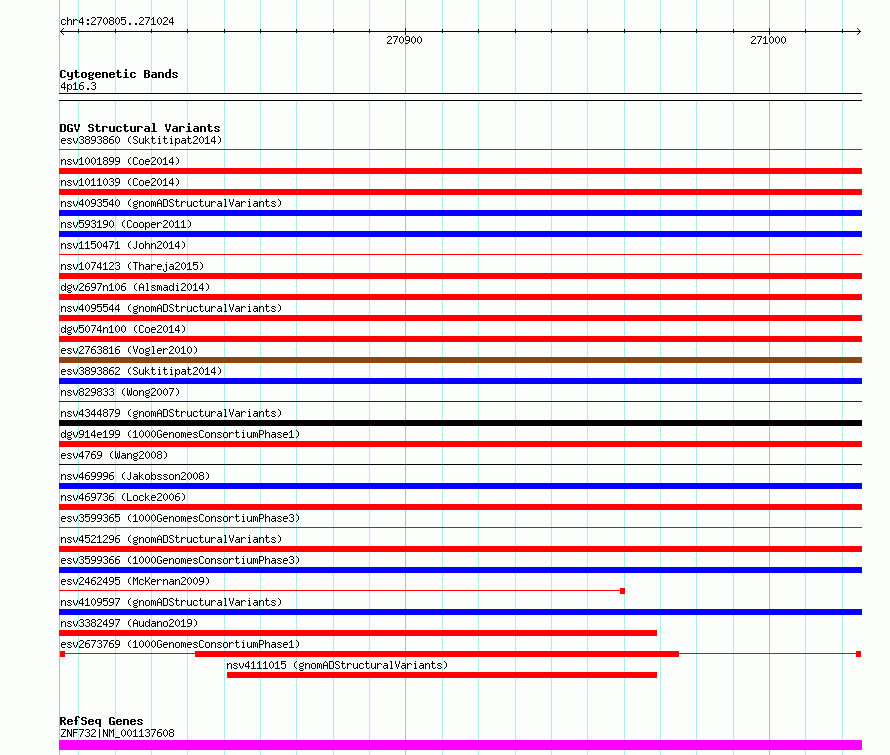The width and height of the screenshot is (890, 755).
Task: Open the nsv469996 (Jakobsson2008) label
Action: [x=135, y=476]
